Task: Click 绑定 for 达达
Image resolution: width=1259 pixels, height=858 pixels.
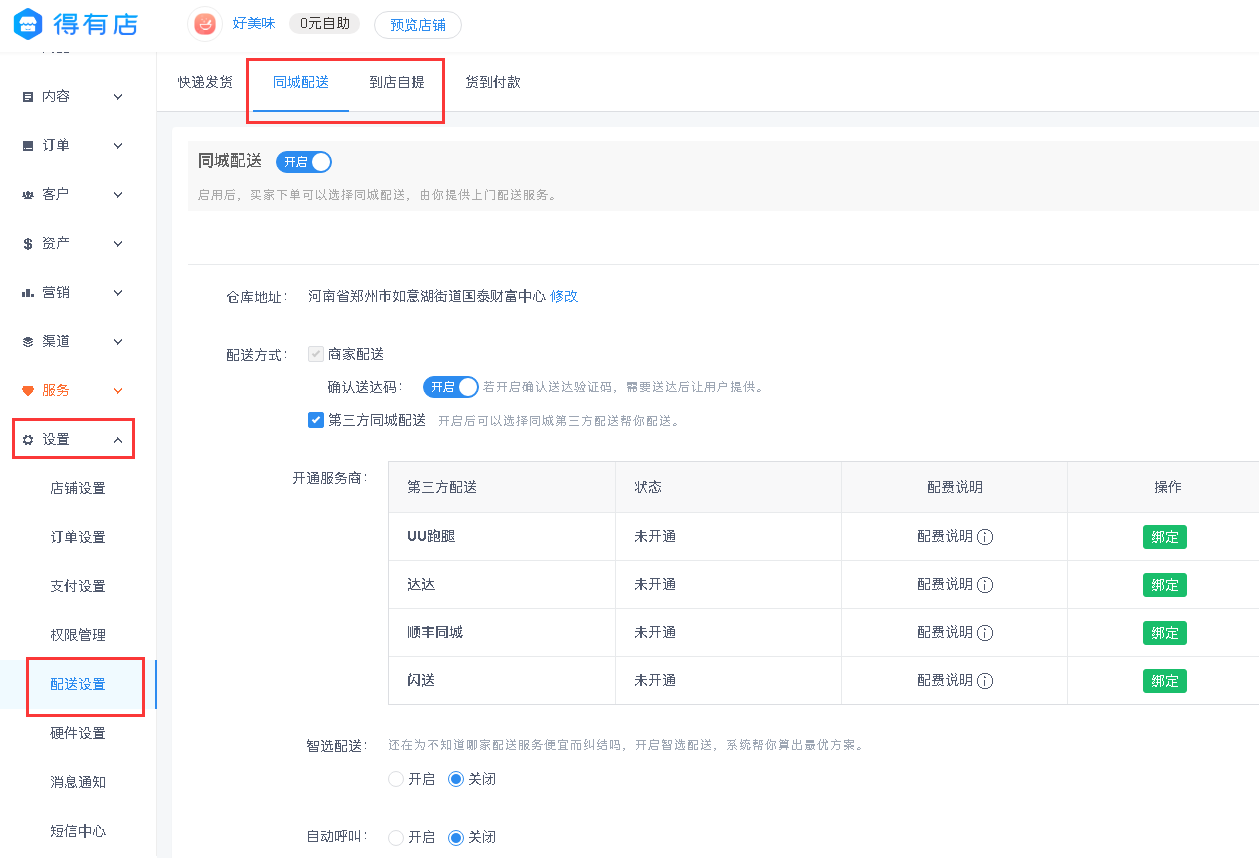Action: click(x=1165, y=585)
